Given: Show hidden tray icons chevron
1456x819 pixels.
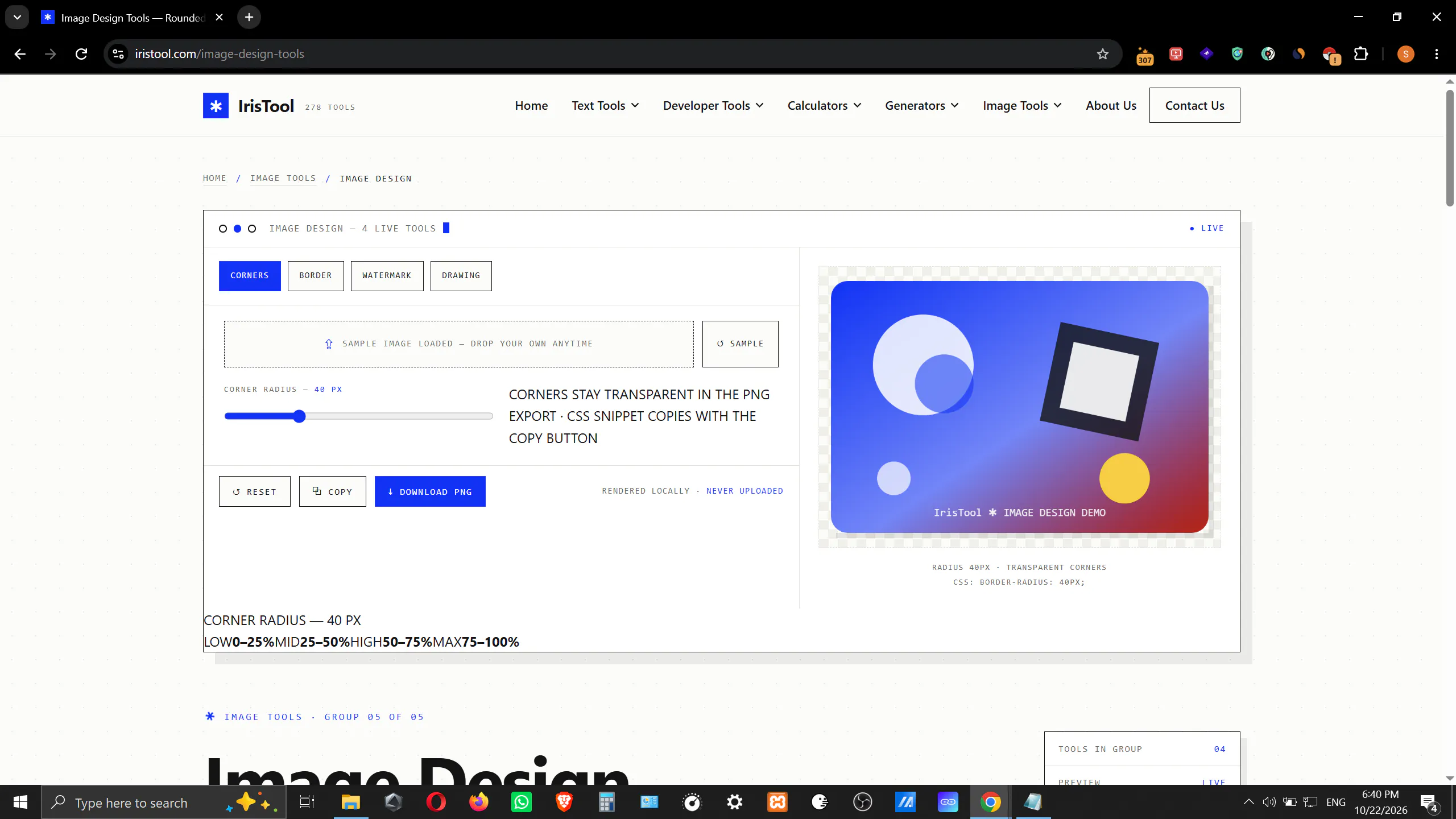Looking at the screenshot, I should pyautogui.click(x=1248, y=803).
